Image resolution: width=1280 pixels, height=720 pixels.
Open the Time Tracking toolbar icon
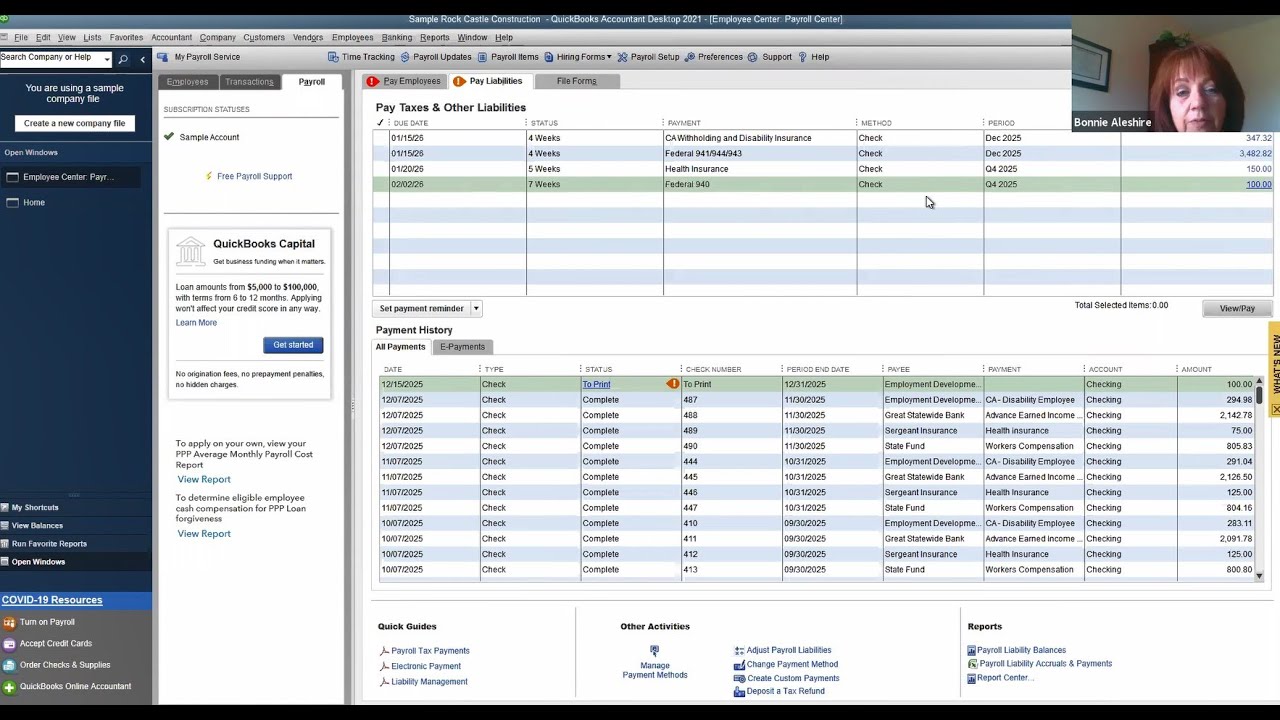coord(333,57)
